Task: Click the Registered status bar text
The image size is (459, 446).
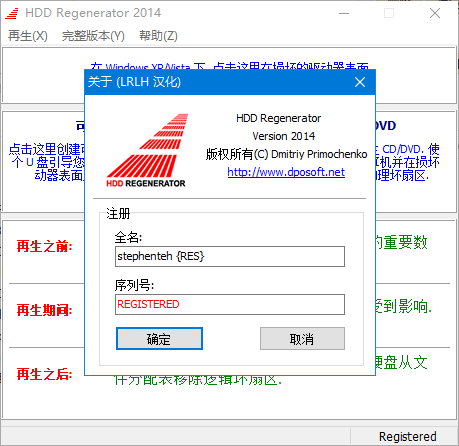Action: (408, 437)
